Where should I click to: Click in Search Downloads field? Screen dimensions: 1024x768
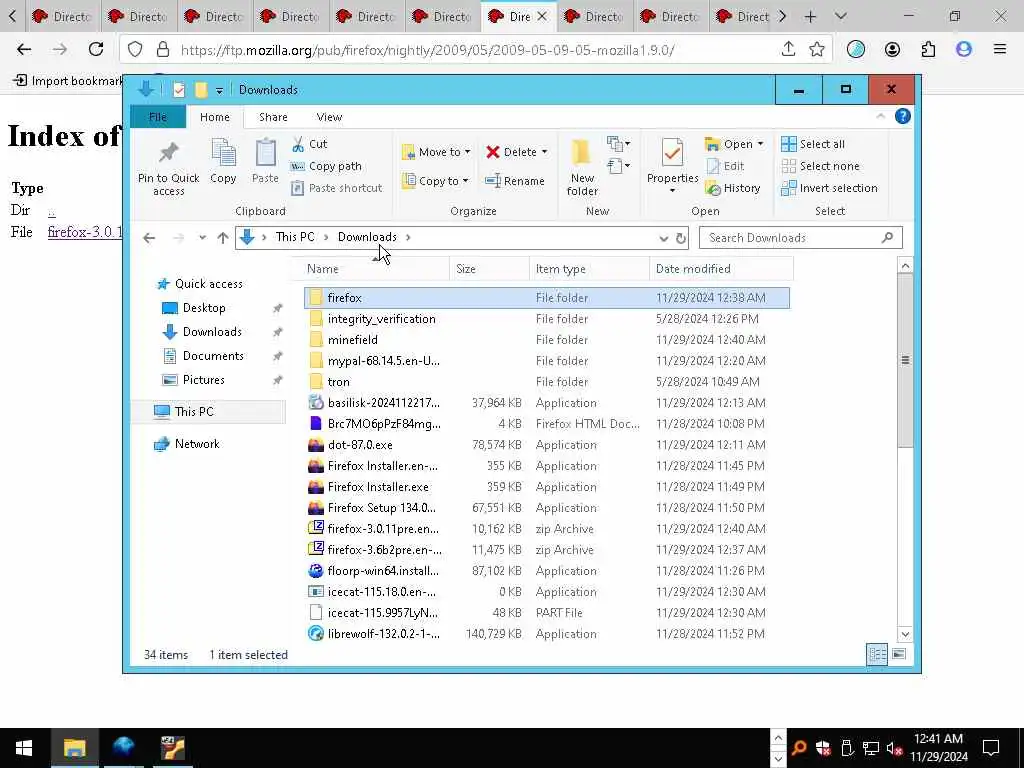[800, 238]
